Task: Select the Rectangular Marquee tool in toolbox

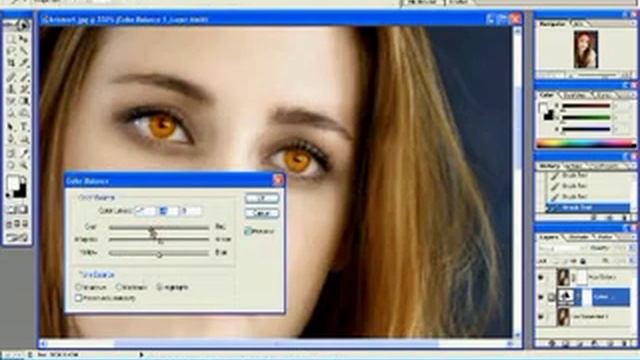Action: click(x=11, y=39)
